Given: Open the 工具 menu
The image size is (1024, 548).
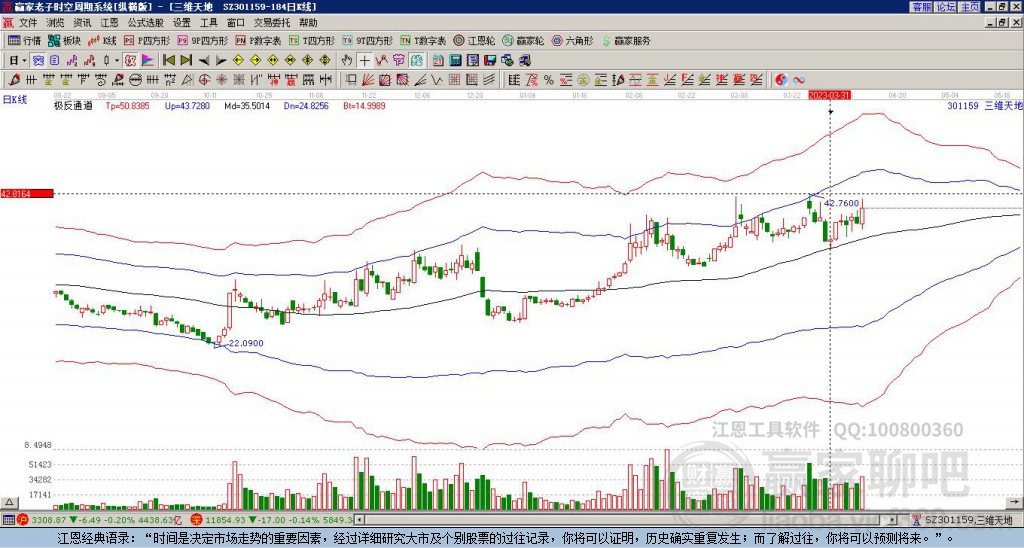Looking at the screenshot, I should [x=209, y=23].
